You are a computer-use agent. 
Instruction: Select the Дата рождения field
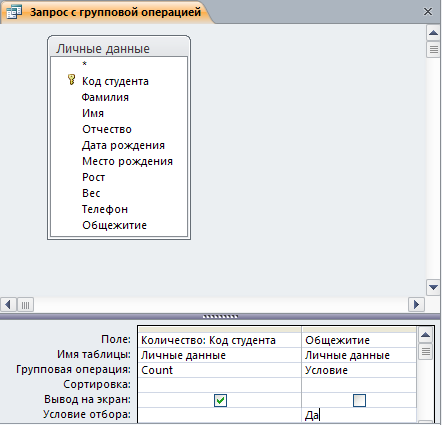point(123,145)
